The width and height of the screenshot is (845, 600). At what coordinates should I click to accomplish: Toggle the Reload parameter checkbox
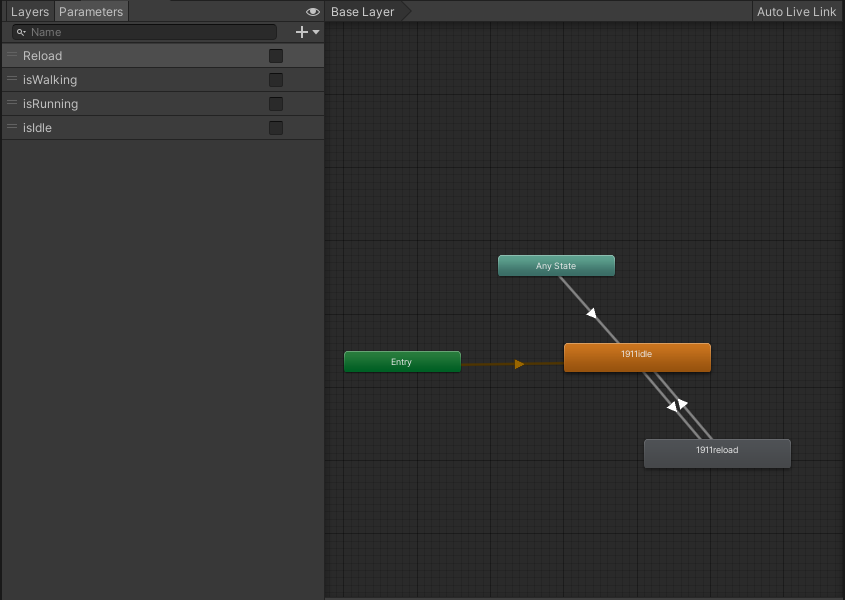tap(276, 56)
